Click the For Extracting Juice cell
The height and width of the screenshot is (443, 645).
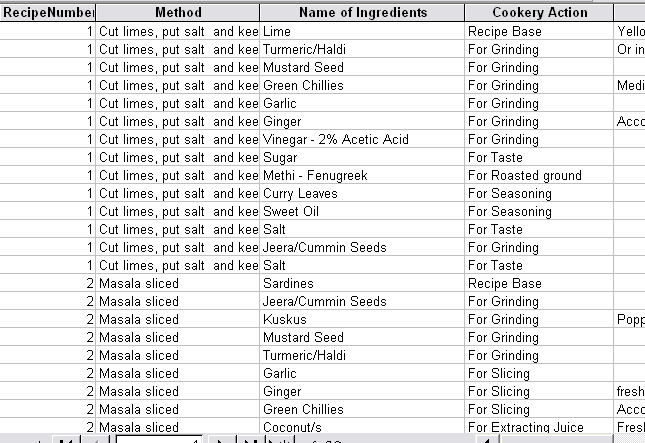tap(539, 427)
